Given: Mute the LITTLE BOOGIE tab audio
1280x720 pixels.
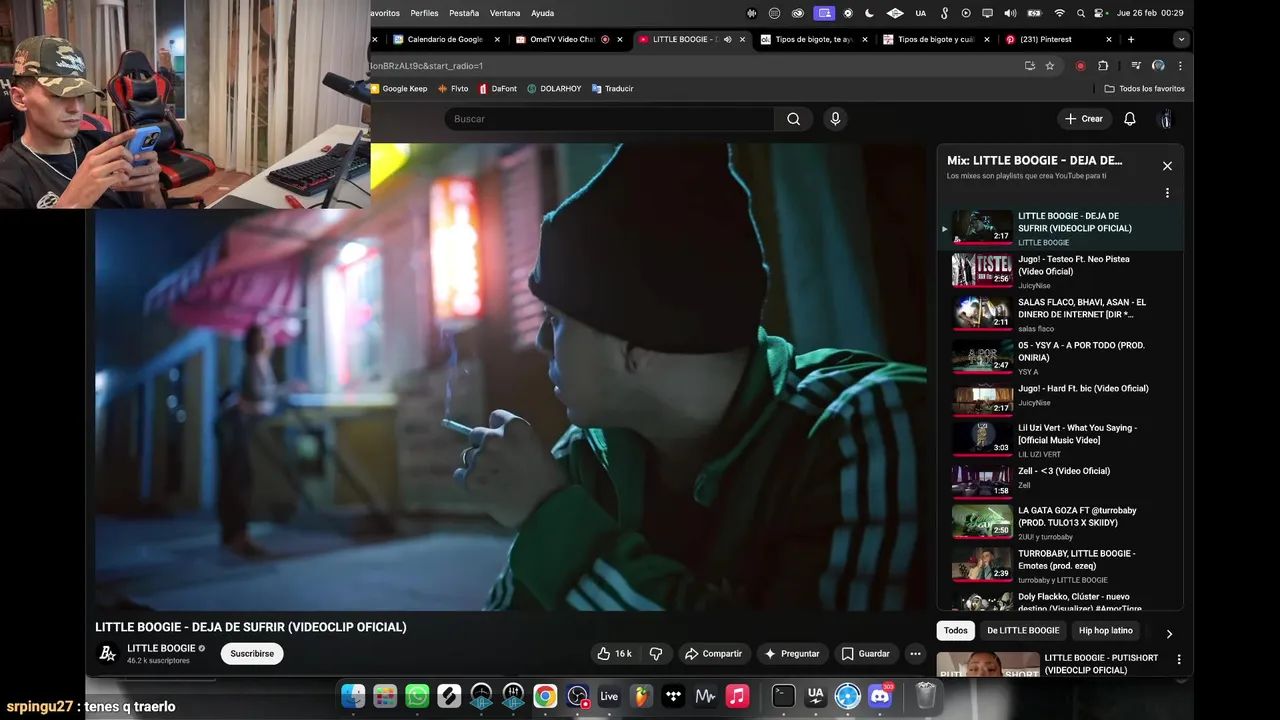Looking at the screenshot, I should [727, 40].
